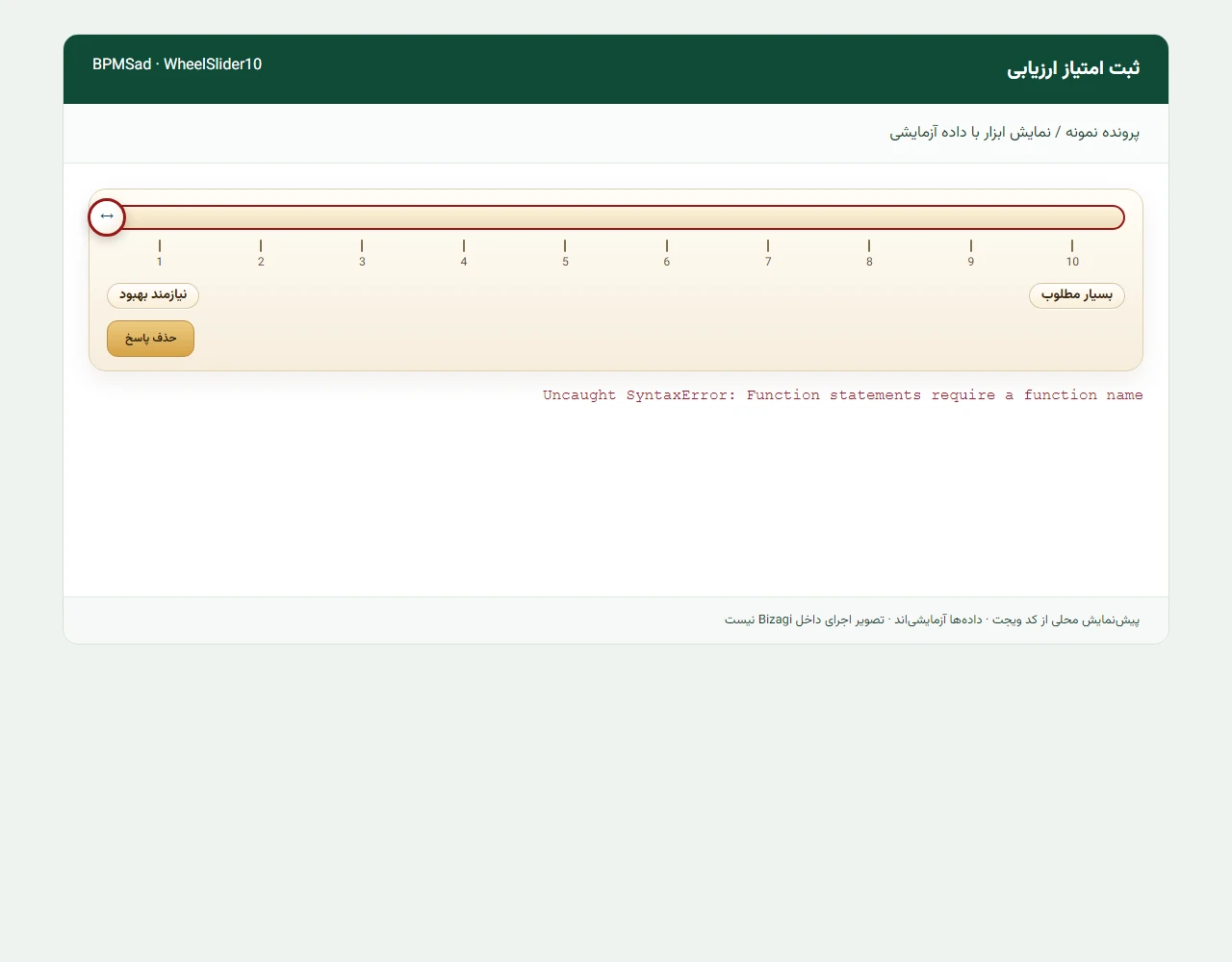Set rating at tick mark 2
This screenshot has height=962, width=1232.
pyautogui.click(x=261, y=254)
